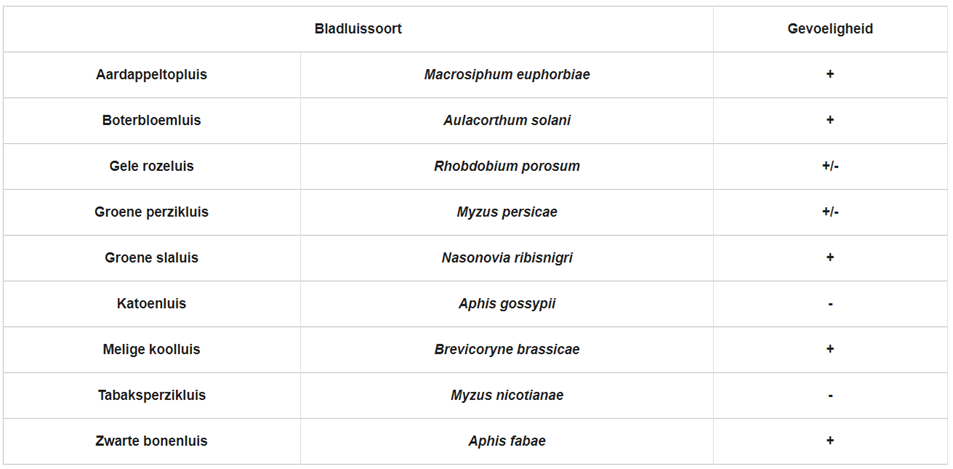
Task: Click the Aphis fabae cell
Action: tap(507, 441)
